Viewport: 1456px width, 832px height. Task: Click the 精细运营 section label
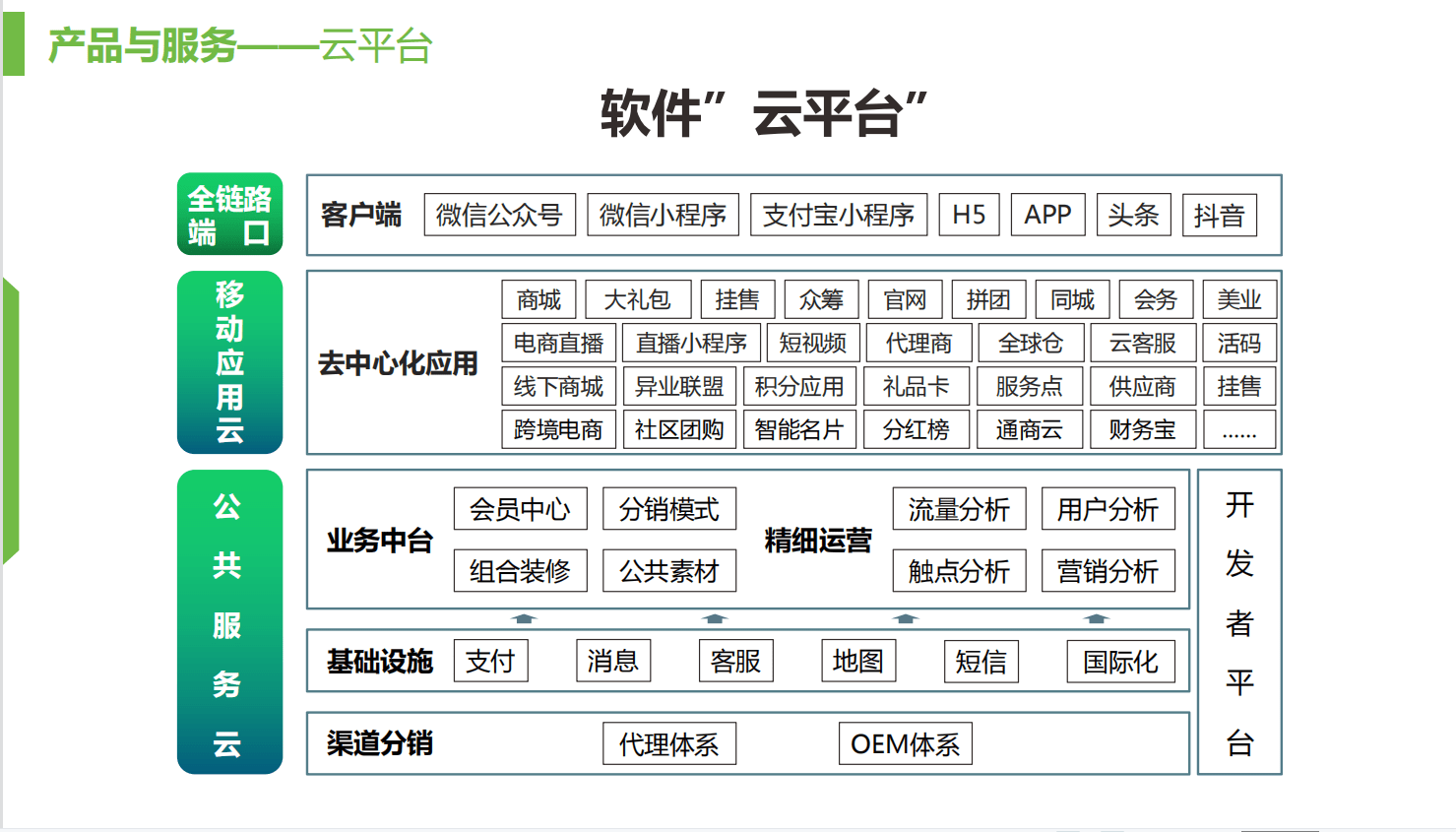(818, 541)
